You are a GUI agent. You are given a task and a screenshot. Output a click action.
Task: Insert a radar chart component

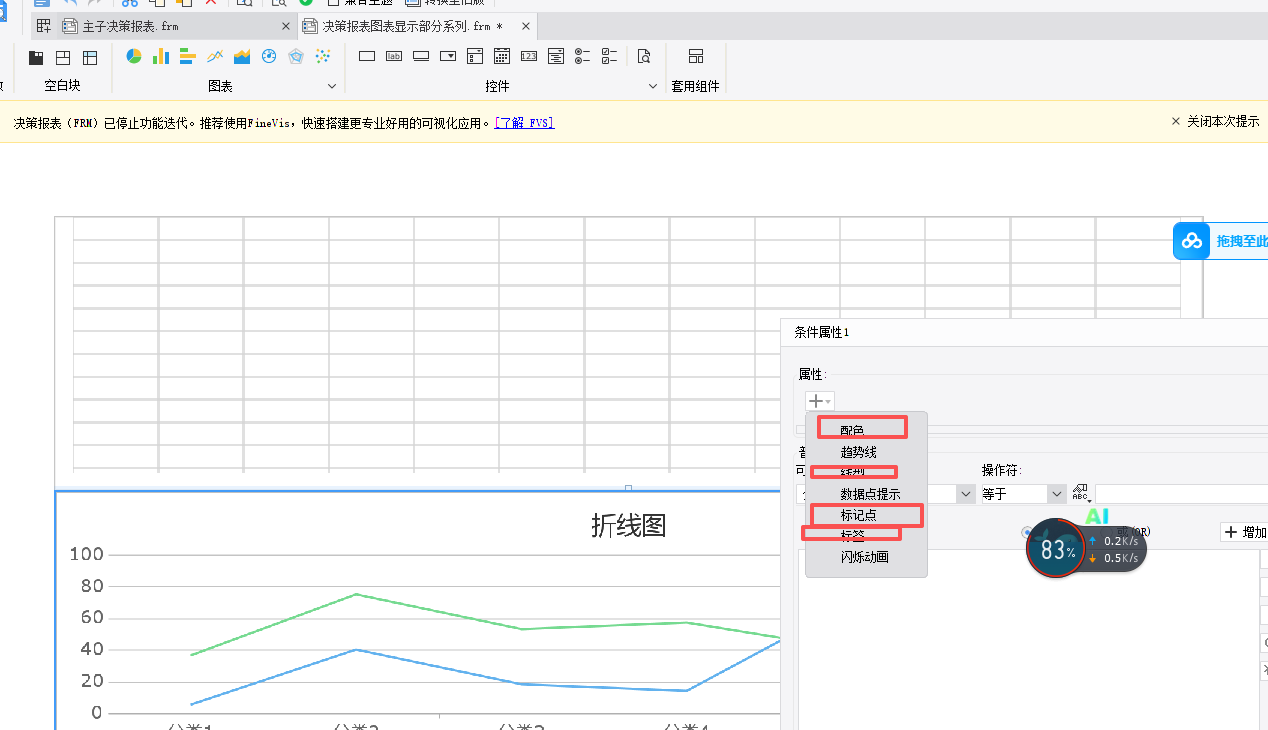(x=295, y=56)
